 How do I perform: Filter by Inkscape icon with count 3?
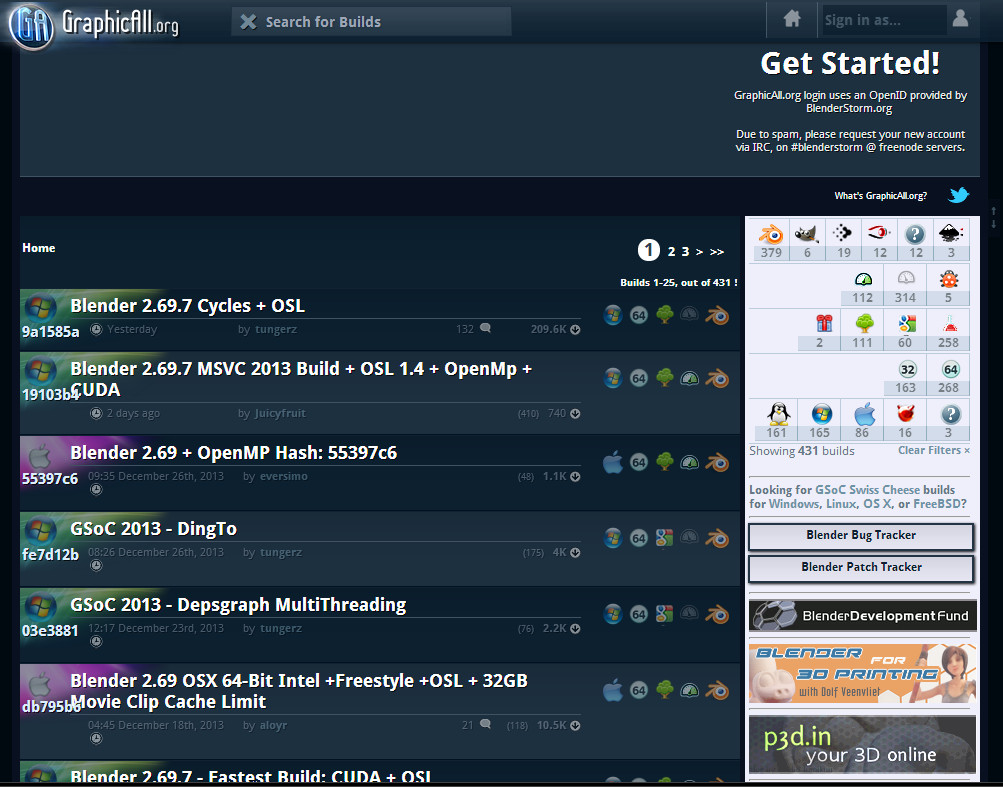pos(951,234)
